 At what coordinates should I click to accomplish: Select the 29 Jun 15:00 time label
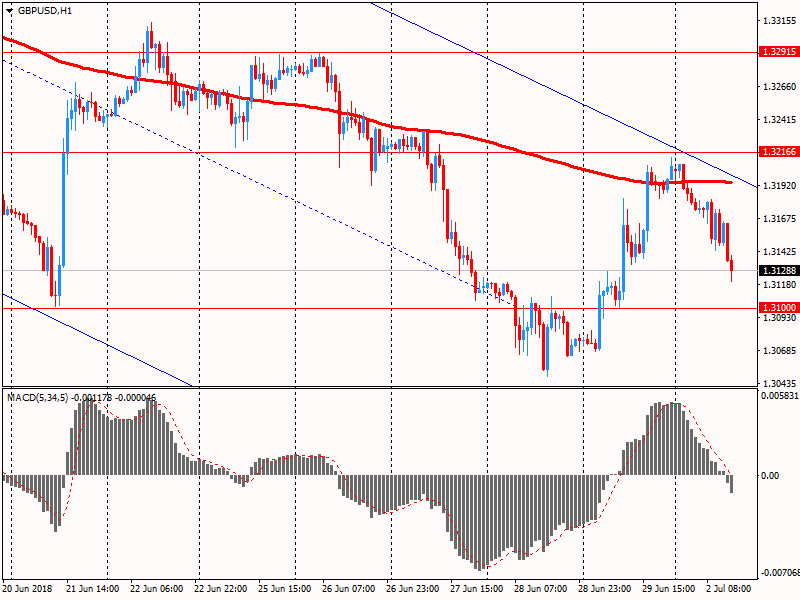[x=668, y=588]
